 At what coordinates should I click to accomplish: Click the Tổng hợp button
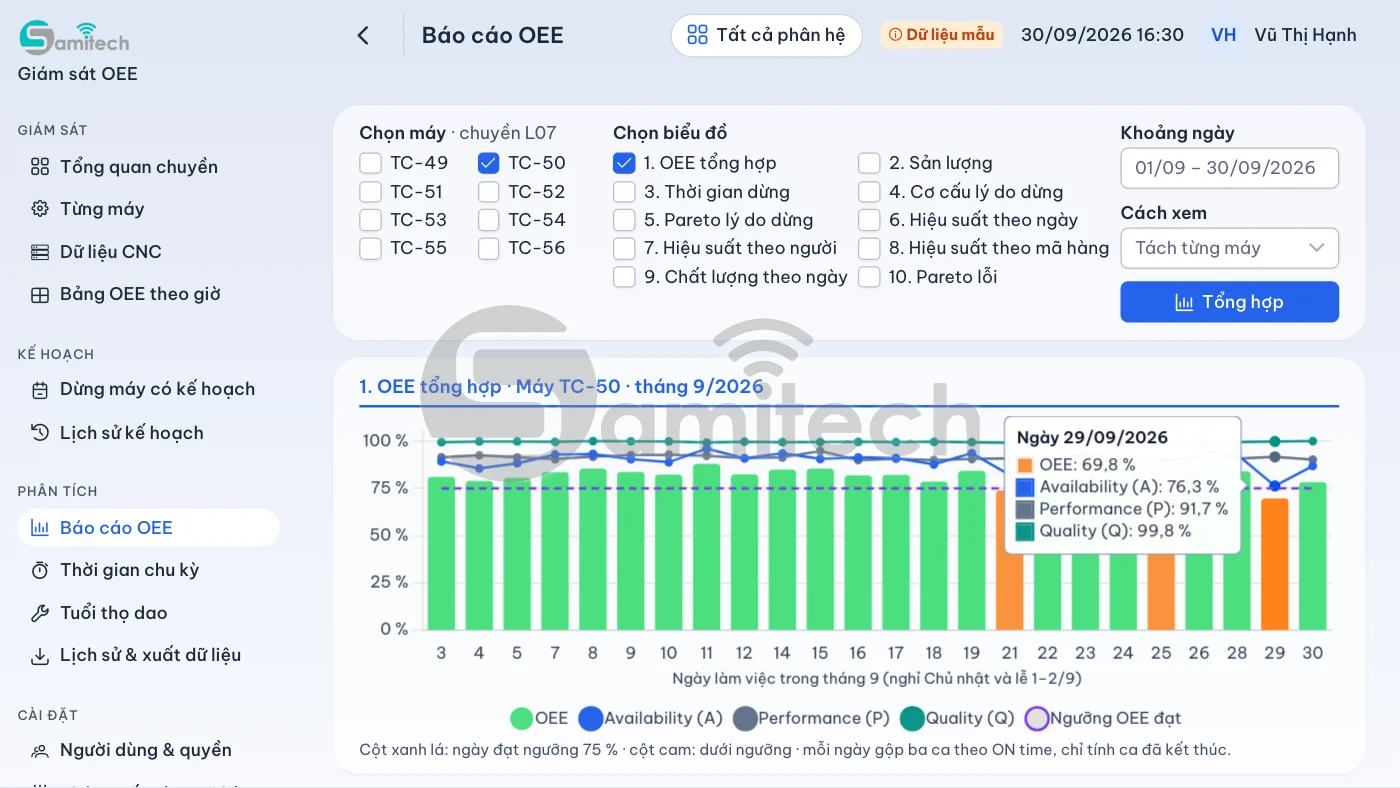coord(1229,302)
